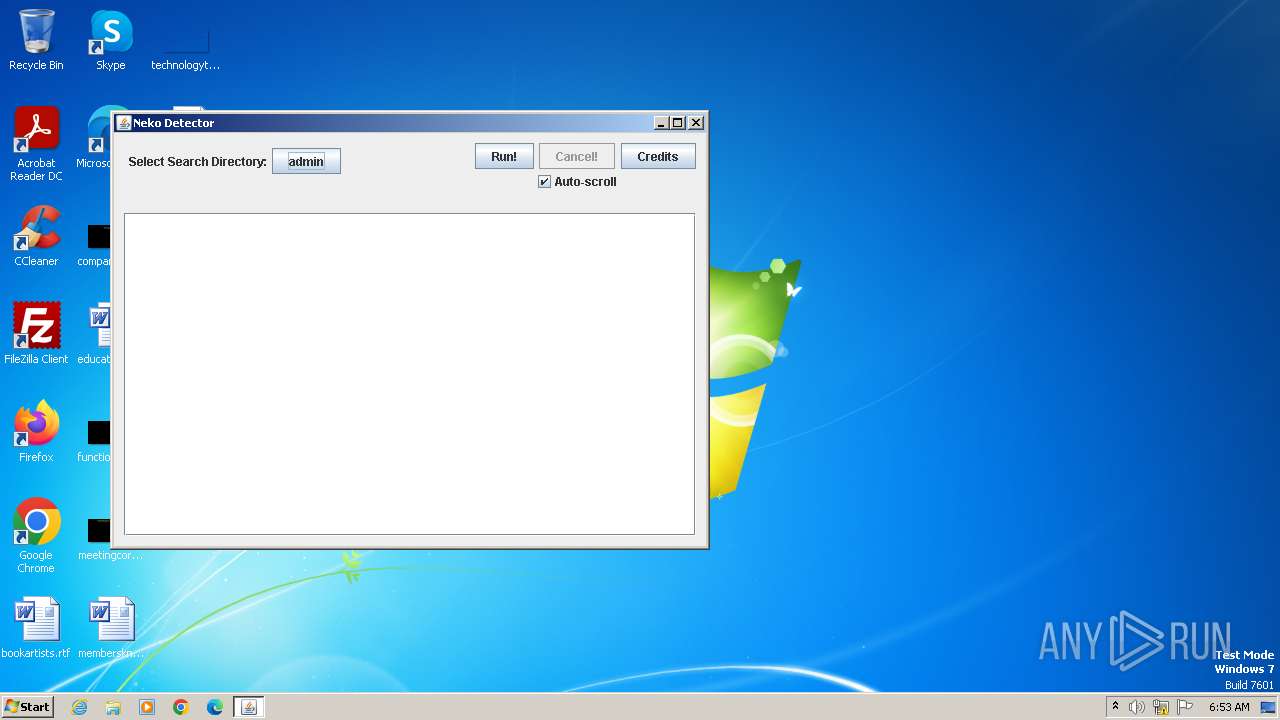Open the Windows Start menu
This screenshot has height=720, width=1280.
28,707
